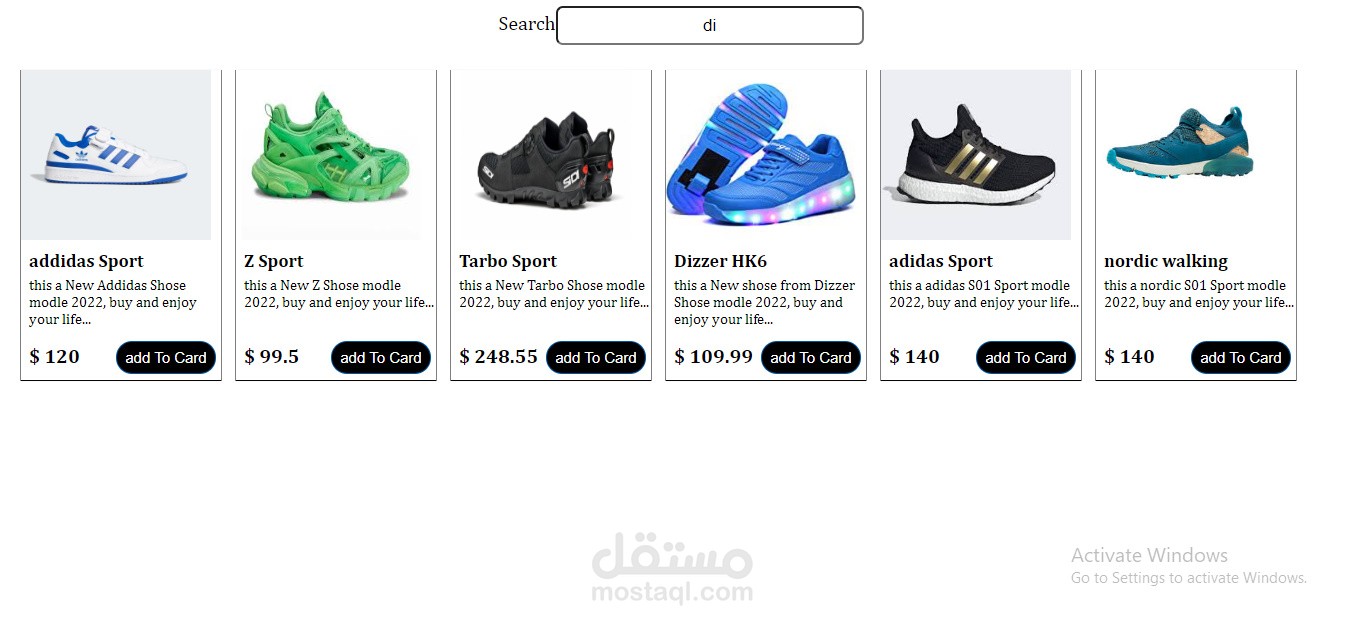Viewport: 1346px width, 618px height.
Task: Open the black and gold adidas shoe image
Action: (976, 155)
